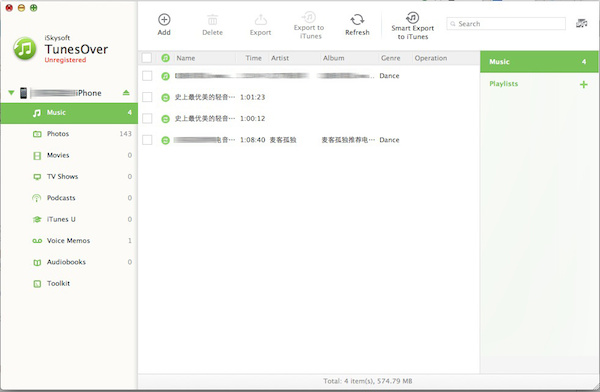Sort by the Time column

[253, 58]
